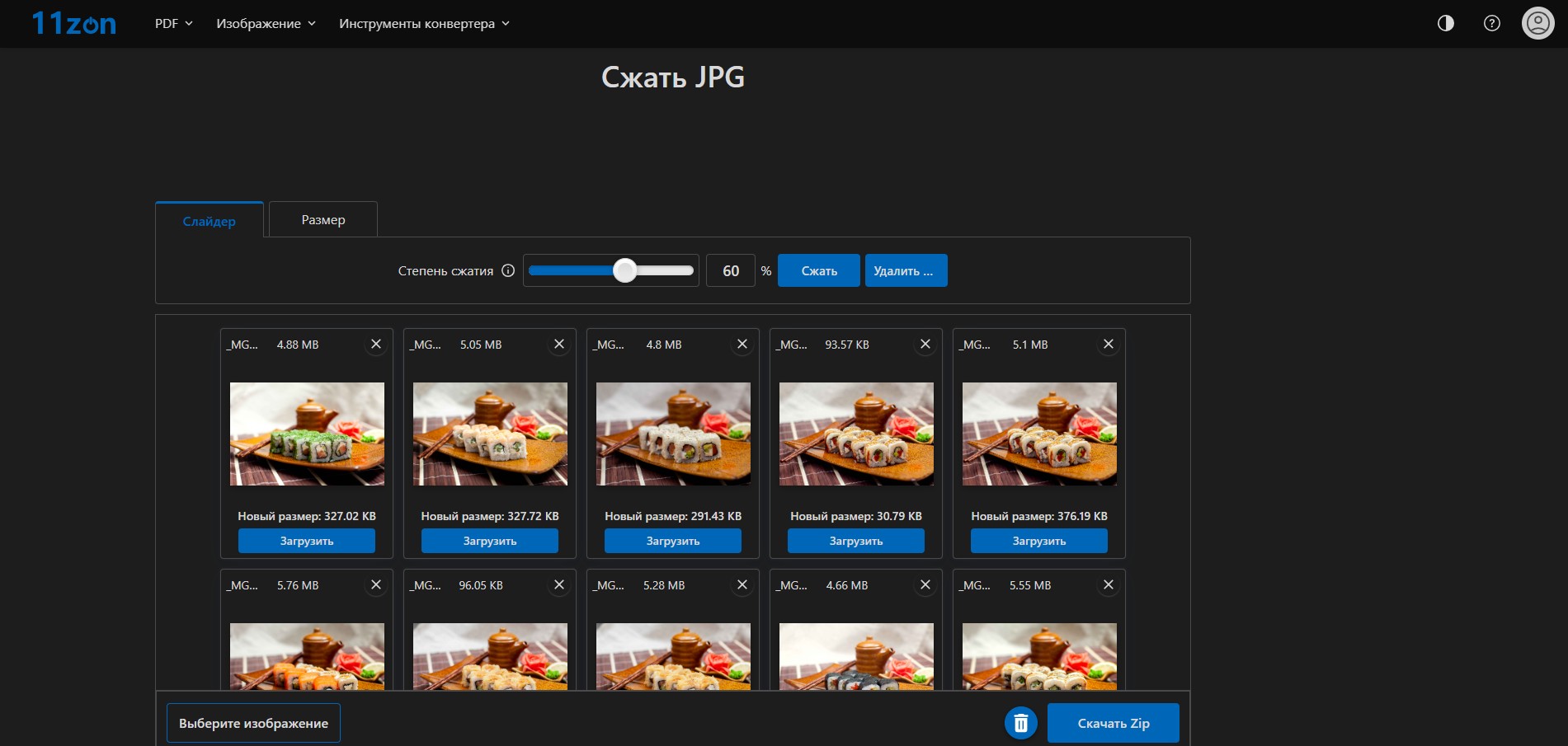Switch to the Слайдер tab

[210, 220]
